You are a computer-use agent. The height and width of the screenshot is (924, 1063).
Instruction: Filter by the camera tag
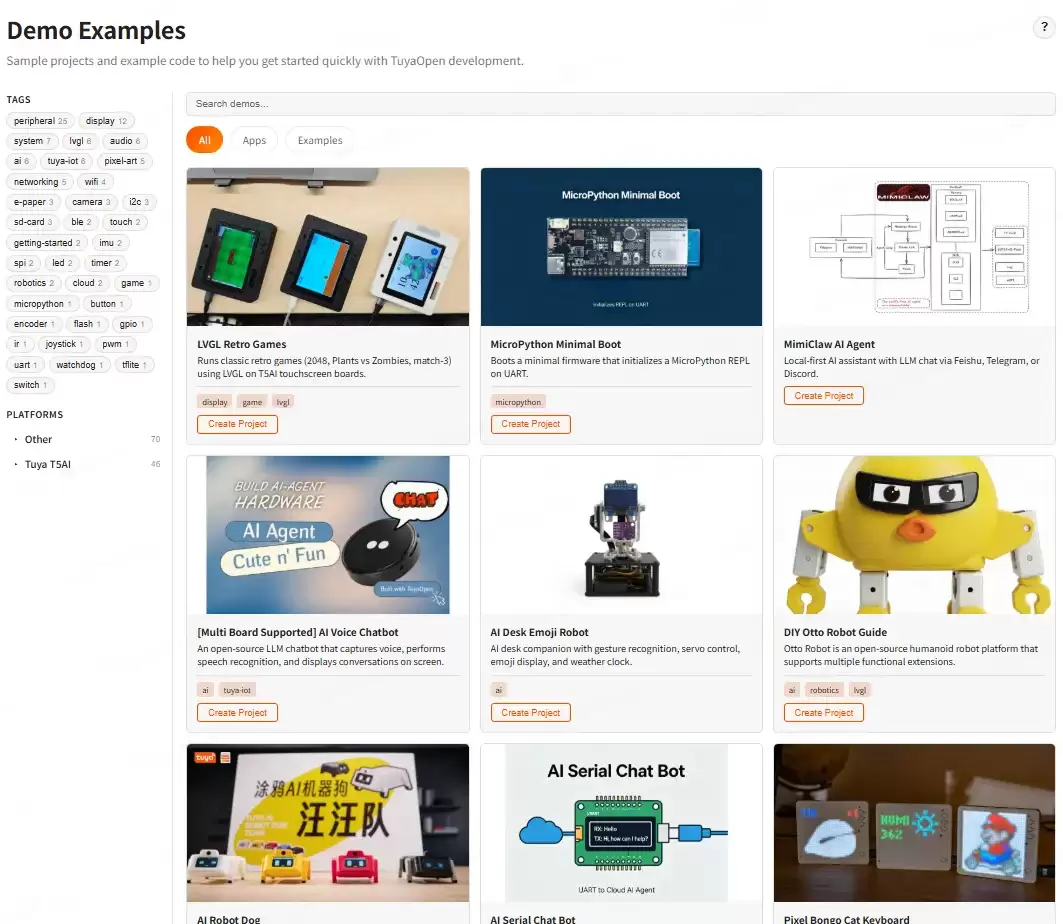pos(91,202)
